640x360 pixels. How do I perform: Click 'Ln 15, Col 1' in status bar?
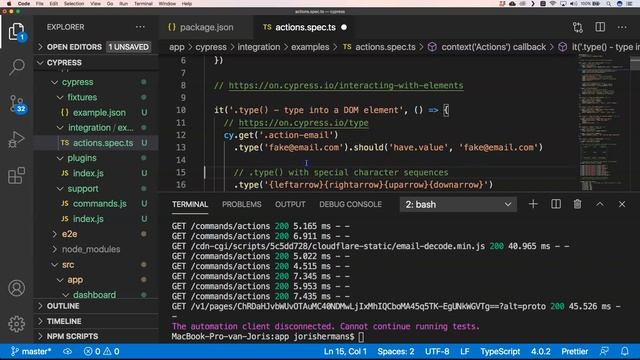pos(345,351)
